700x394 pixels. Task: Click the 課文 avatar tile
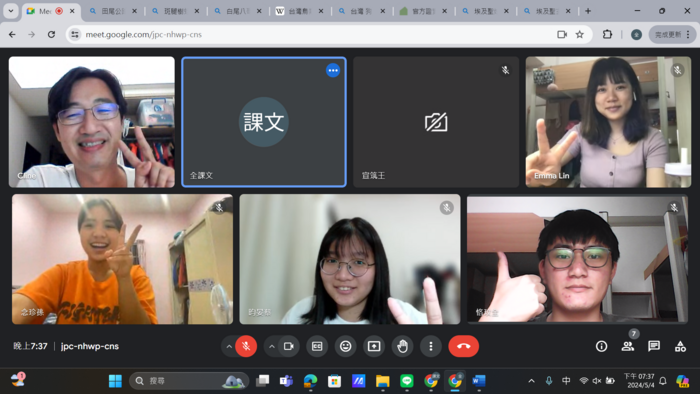(x=264, y=122)
